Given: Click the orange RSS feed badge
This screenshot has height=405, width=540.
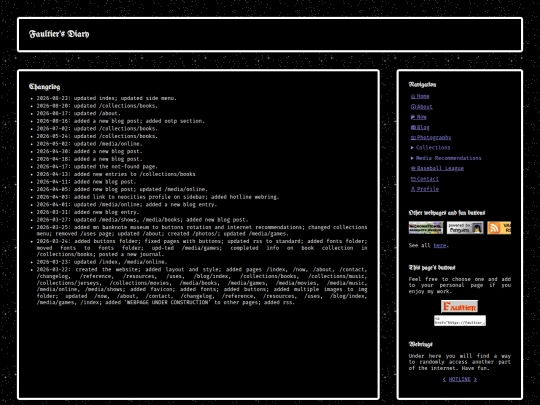Looking at the screenshot, I should click(499, 228).
